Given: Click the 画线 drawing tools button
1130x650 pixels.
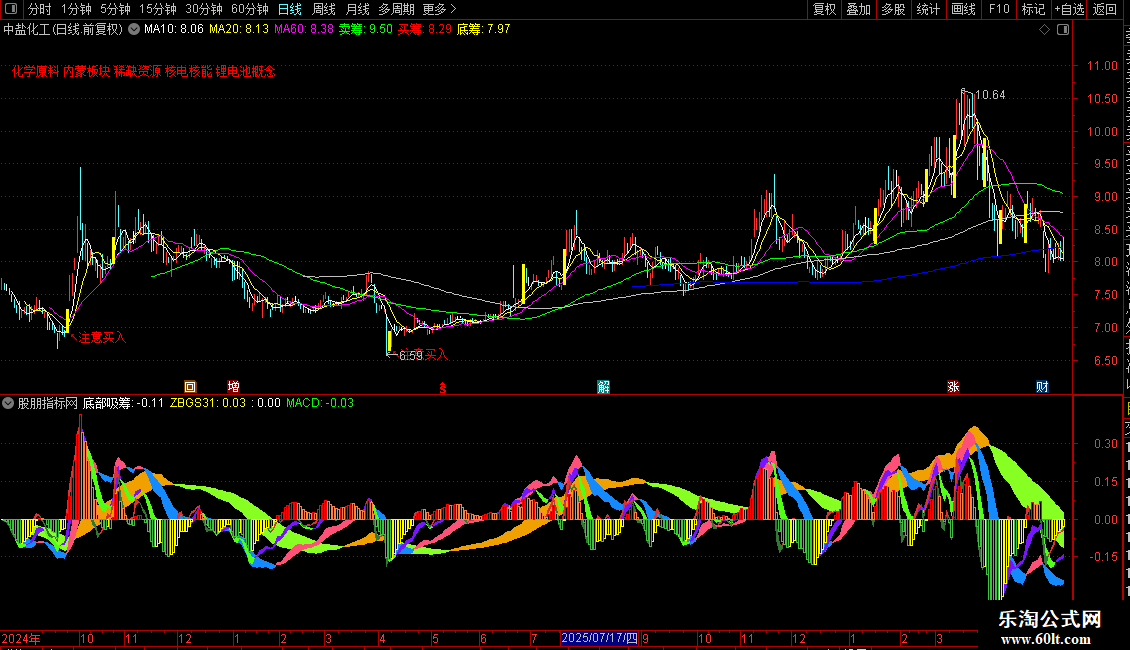Looking at the screenshot, I should pos(964,9).
